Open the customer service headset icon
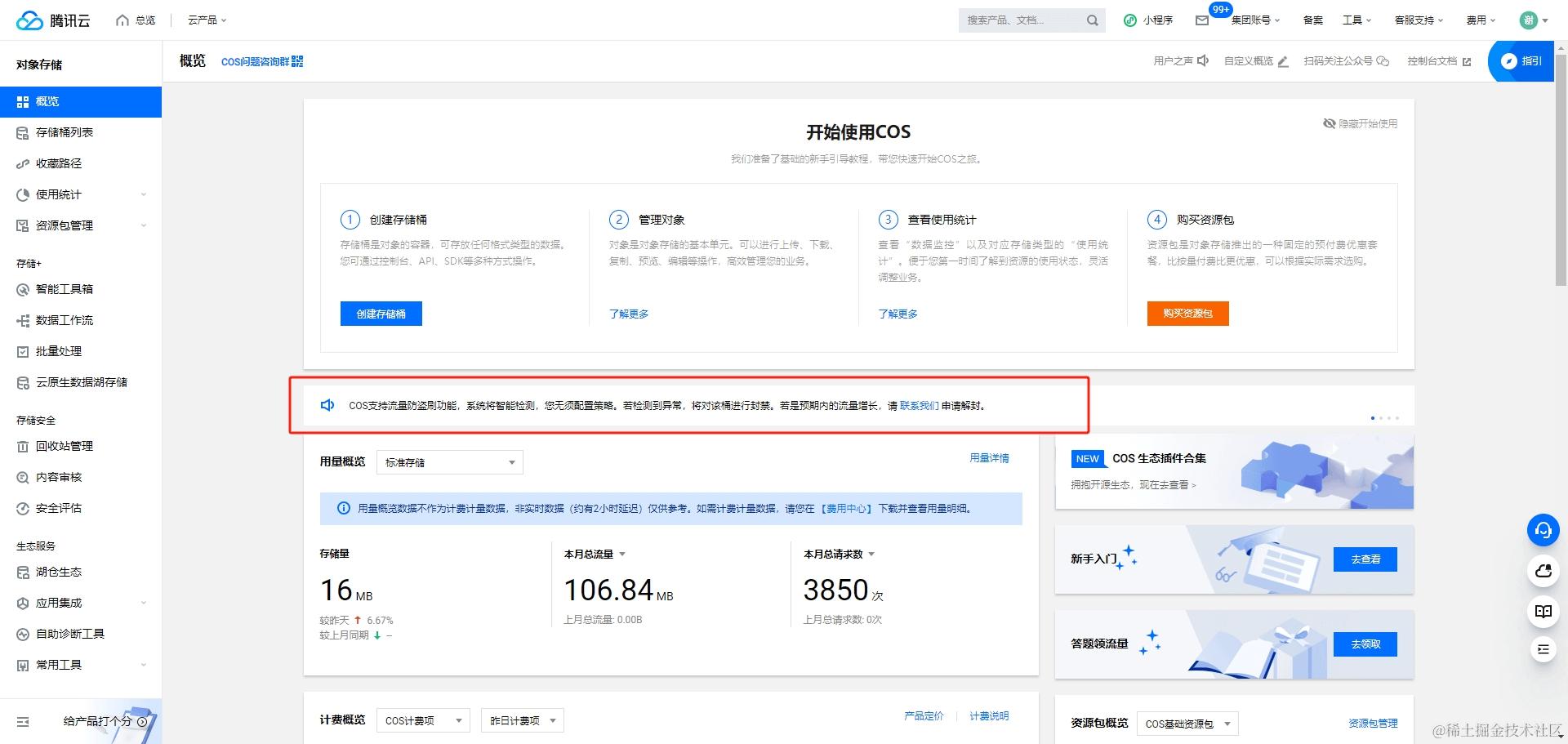 (1543, 531)
